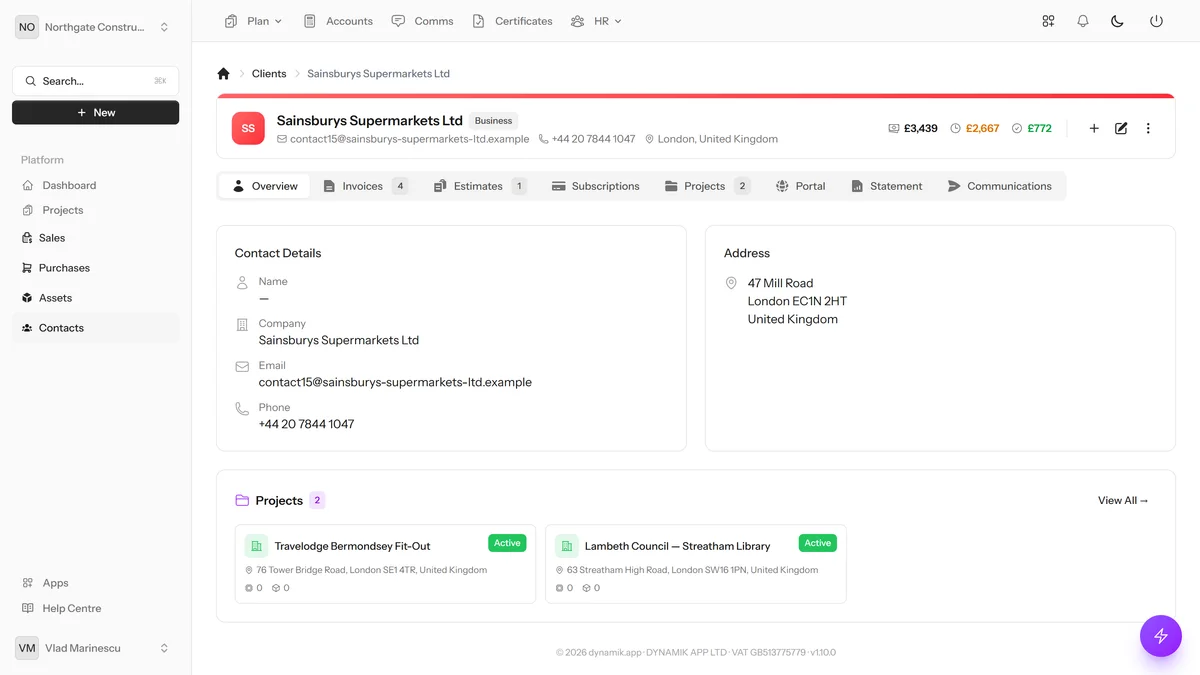
Task: Click Sainsburys Supermarkets Ltd company value
Action: pyautogui.click(x=339, y=340)
